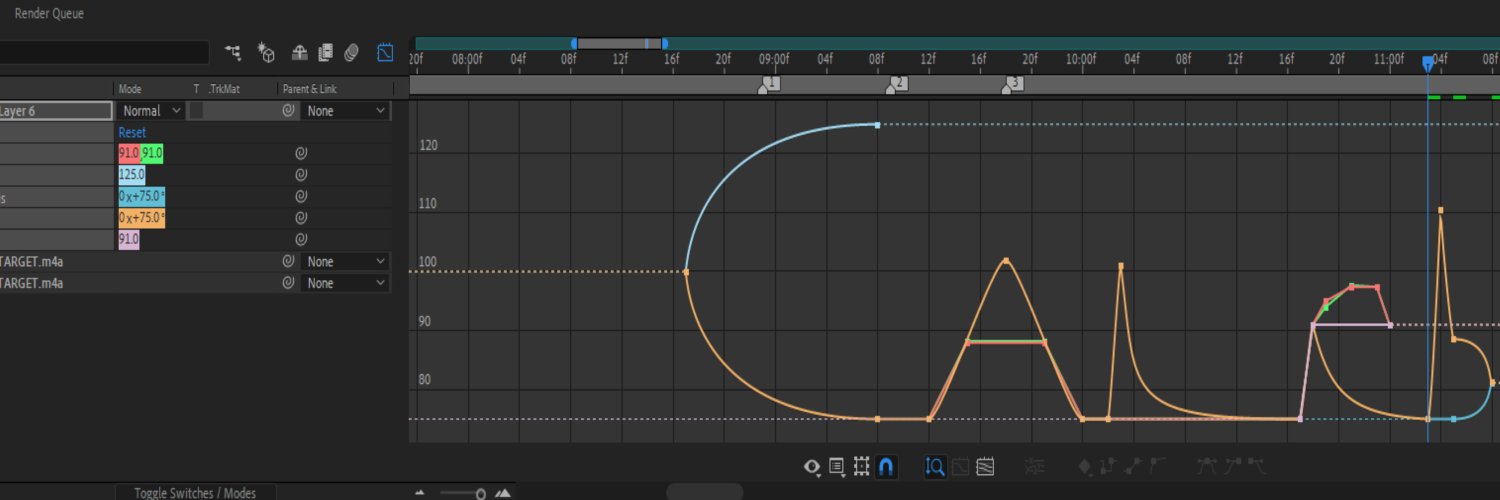Click composition marker 2 on timeline
This screenshot has height=500, width=1500.
pyautogui.click(x=896, y=84)
